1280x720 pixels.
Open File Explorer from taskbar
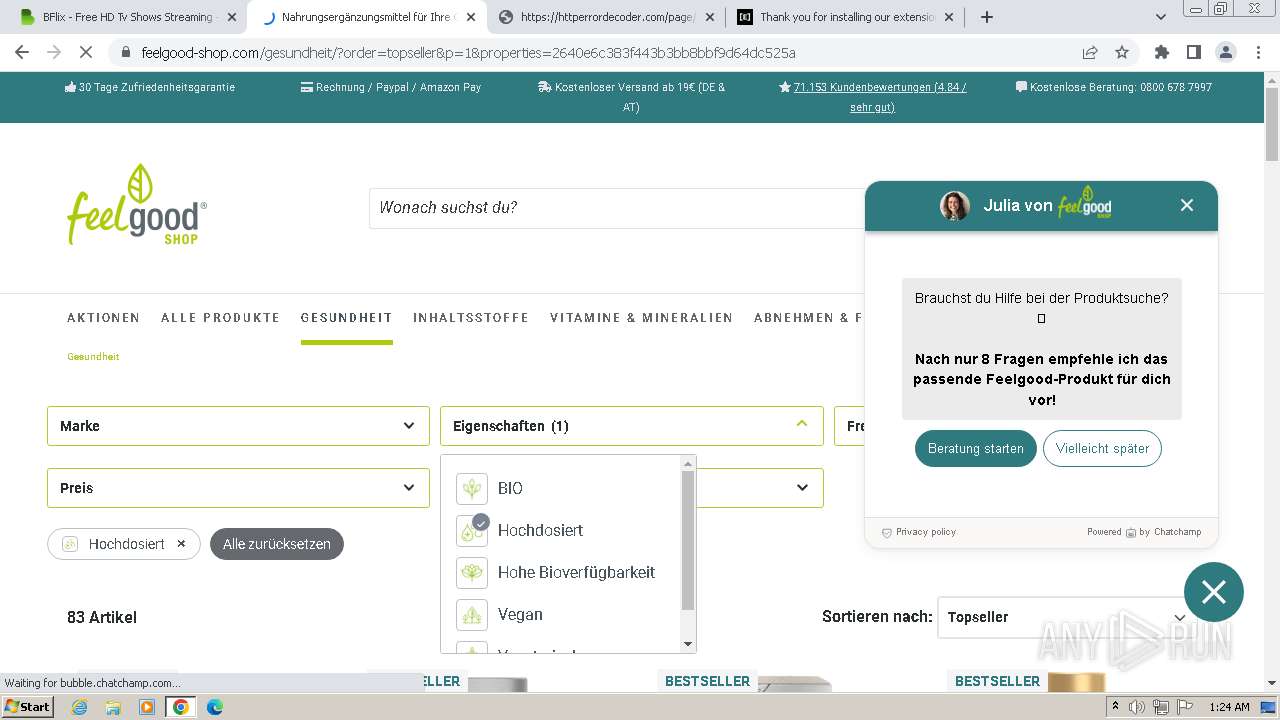[113, 707]
